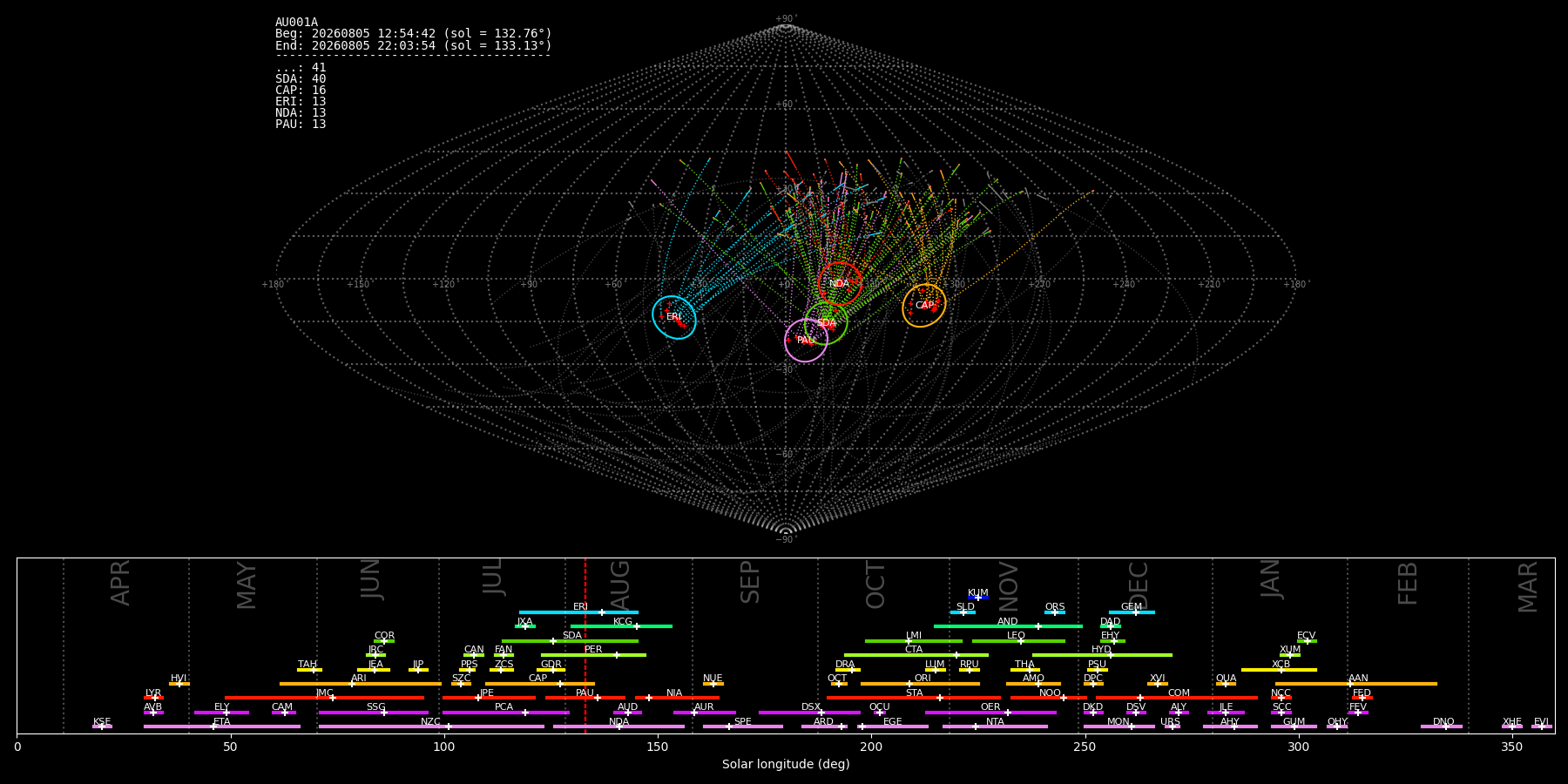Click the AU001A station label
The height and width of the screenshot is (784, 1568).
[297, 23]
